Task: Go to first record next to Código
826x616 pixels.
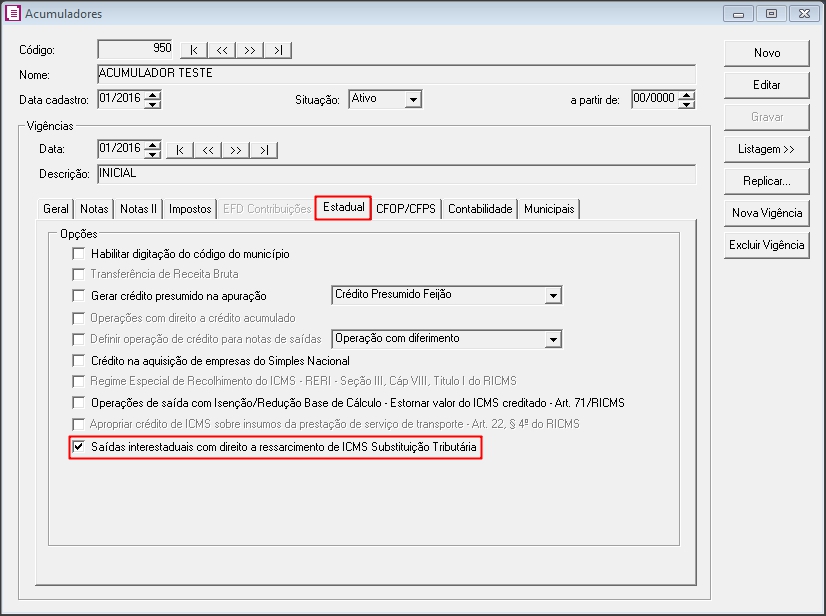Action: click(194, 50)
